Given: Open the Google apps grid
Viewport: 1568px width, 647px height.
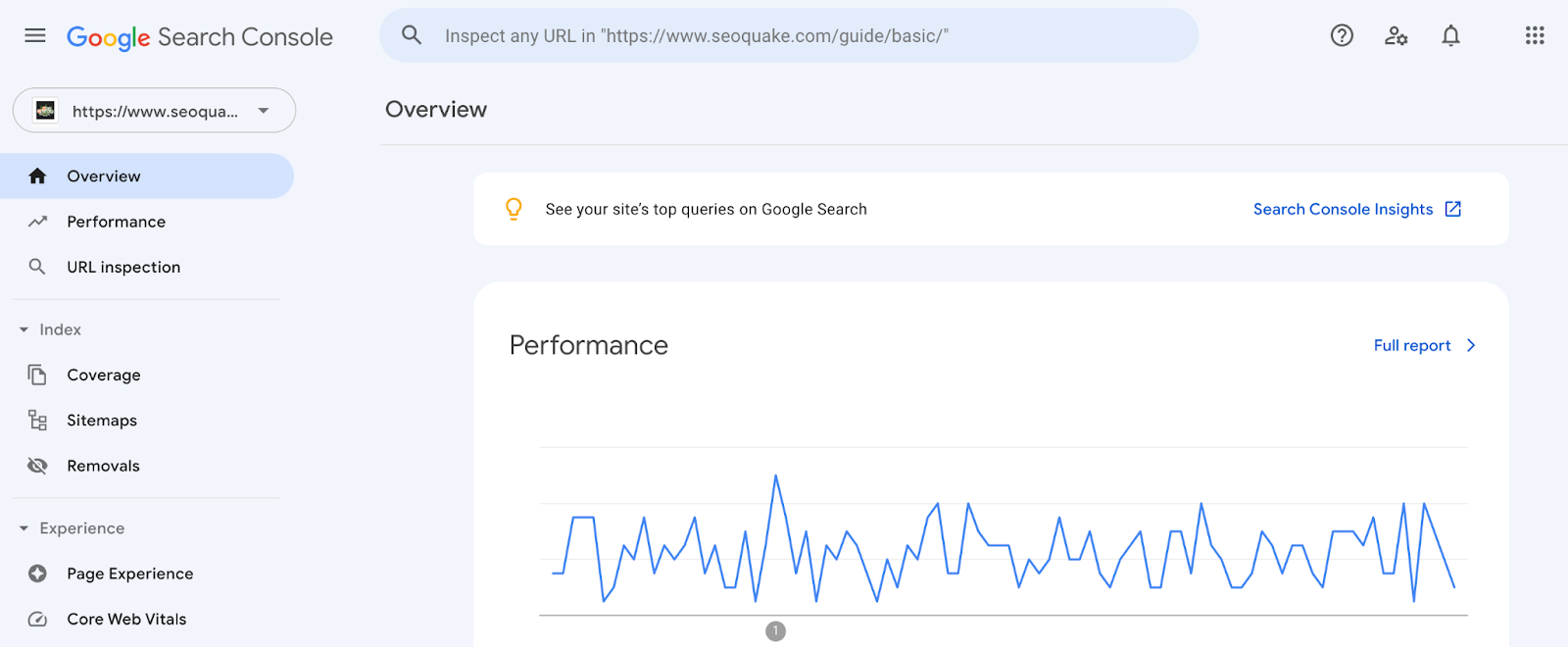Looking at the screenshot, I should tap(1534, 35).
